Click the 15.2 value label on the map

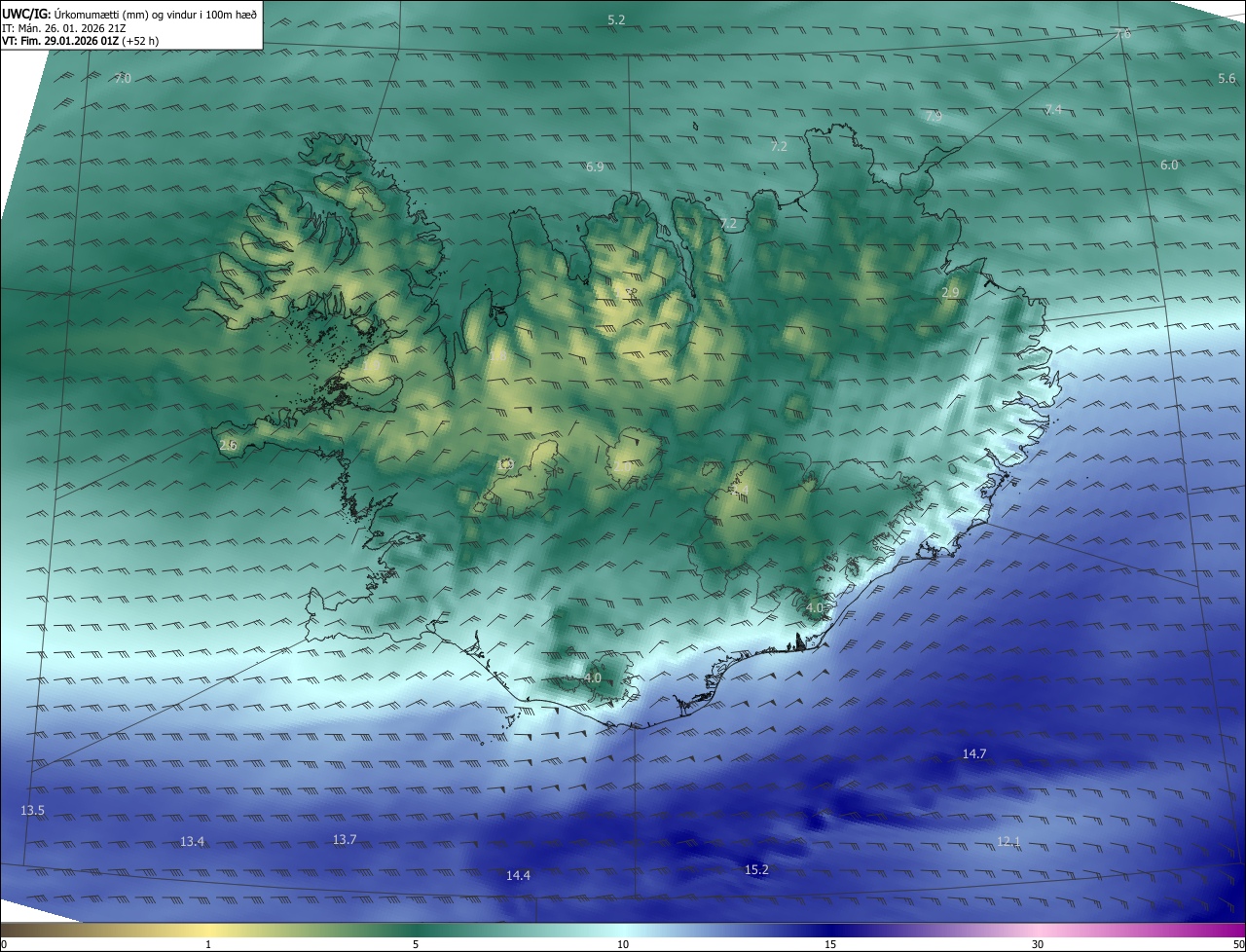pyautogui.click(x=756, y=869)
